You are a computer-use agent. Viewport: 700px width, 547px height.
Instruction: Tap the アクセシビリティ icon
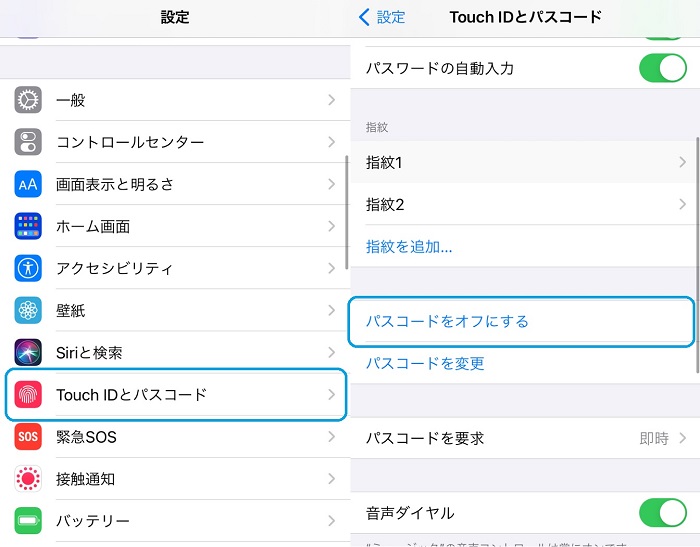(x=28, y=268)
